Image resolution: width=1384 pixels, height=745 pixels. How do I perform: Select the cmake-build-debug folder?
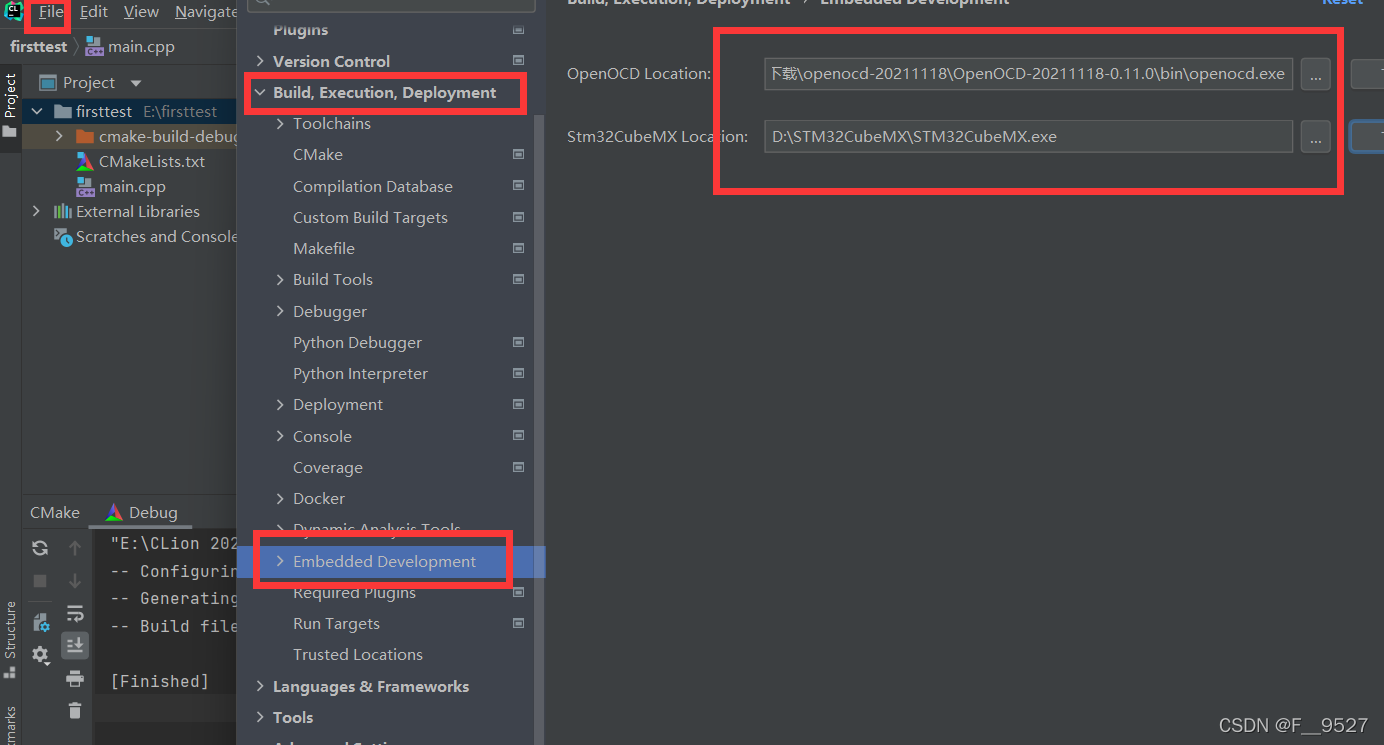point(168,136)
